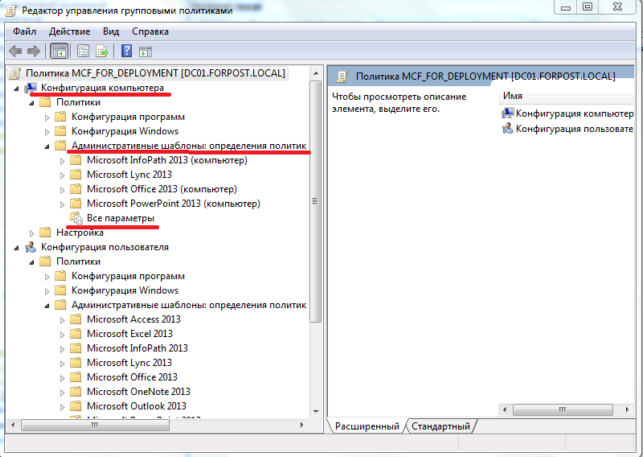Click the Properties toolbar icon

(83, 51)
